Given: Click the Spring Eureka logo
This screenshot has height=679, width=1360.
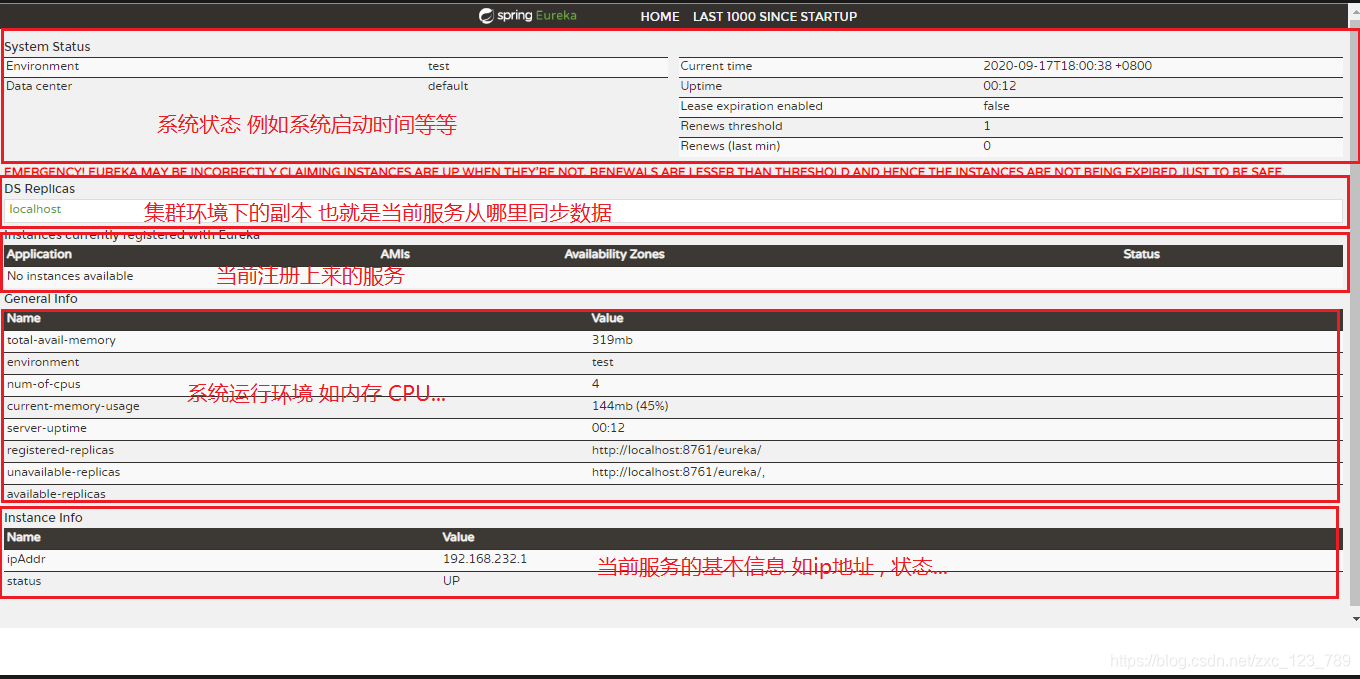Looking at the screenshot, I should tap(528, 16).
